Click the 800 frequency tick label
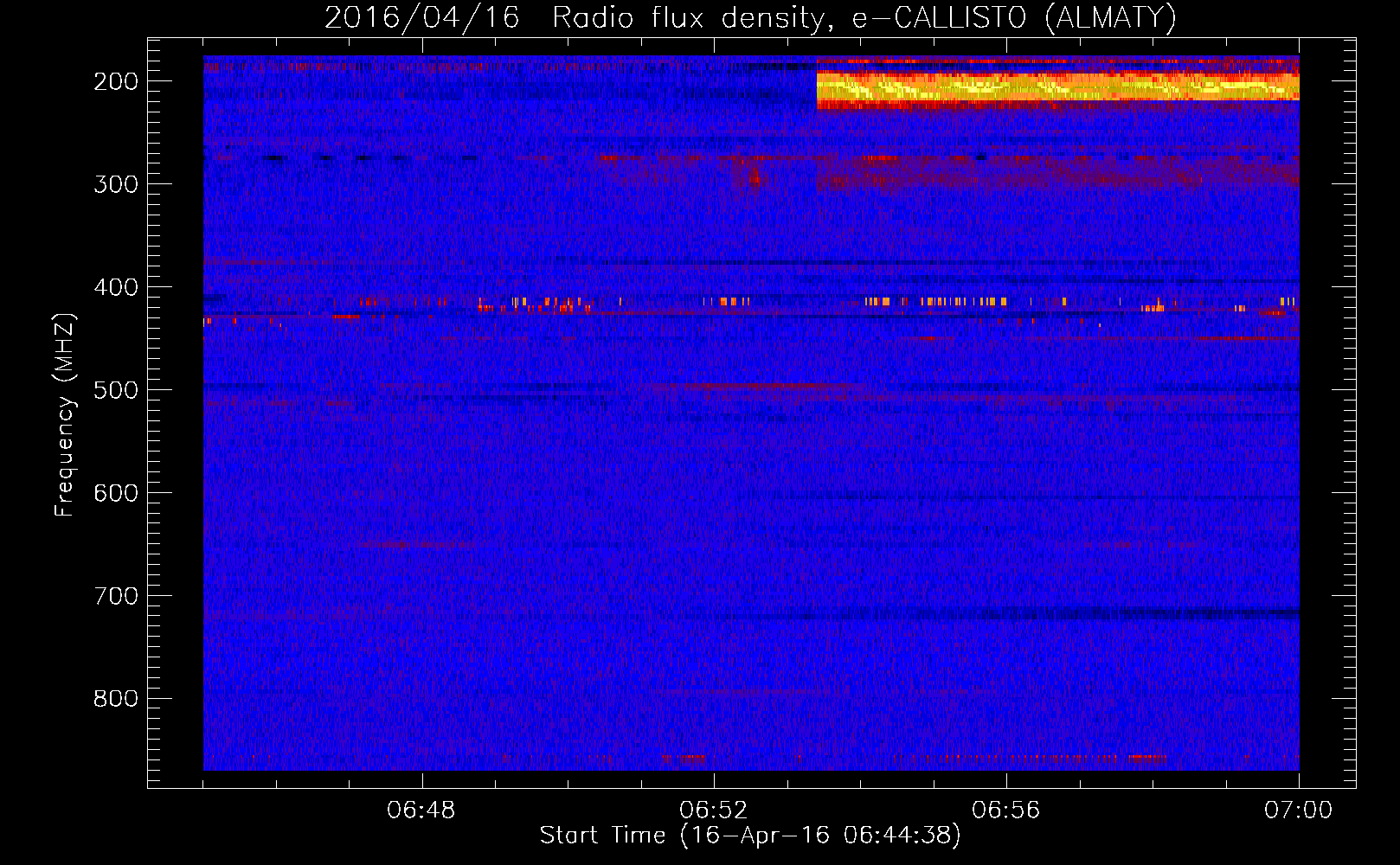This screenshot has width=1400, height=865. [x=116, y=699]
